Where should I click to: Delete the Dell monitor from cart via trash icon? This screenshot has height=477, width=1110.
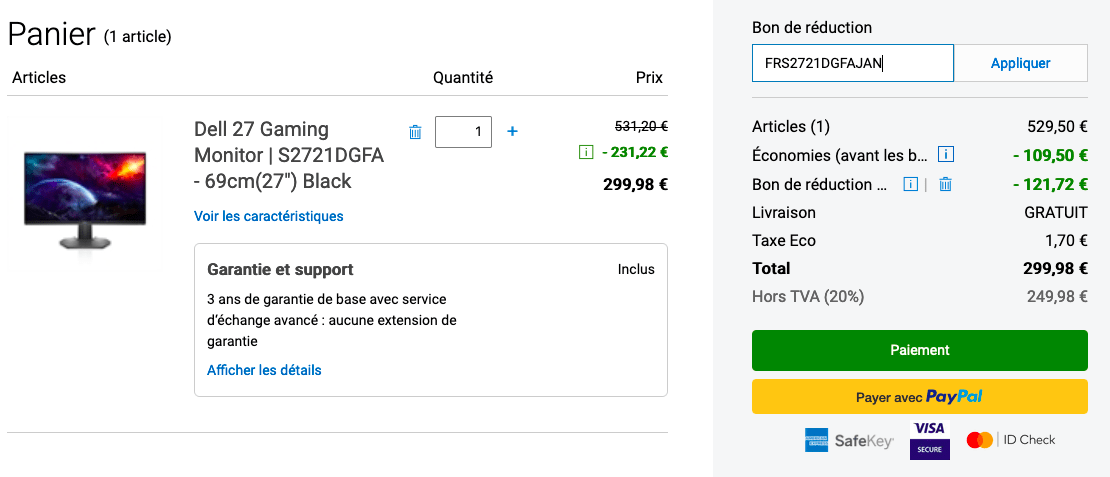[416, 132]
